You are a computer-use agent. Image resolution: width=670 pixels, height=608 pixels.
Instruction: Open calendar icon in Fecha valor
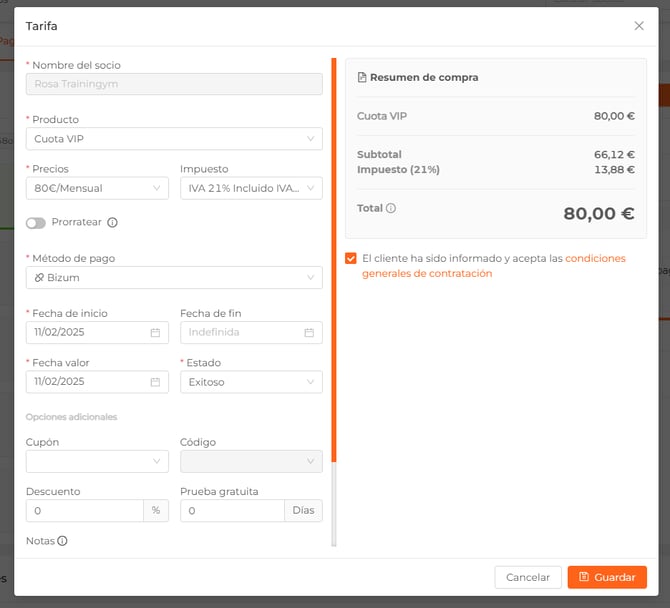[155, 382]
